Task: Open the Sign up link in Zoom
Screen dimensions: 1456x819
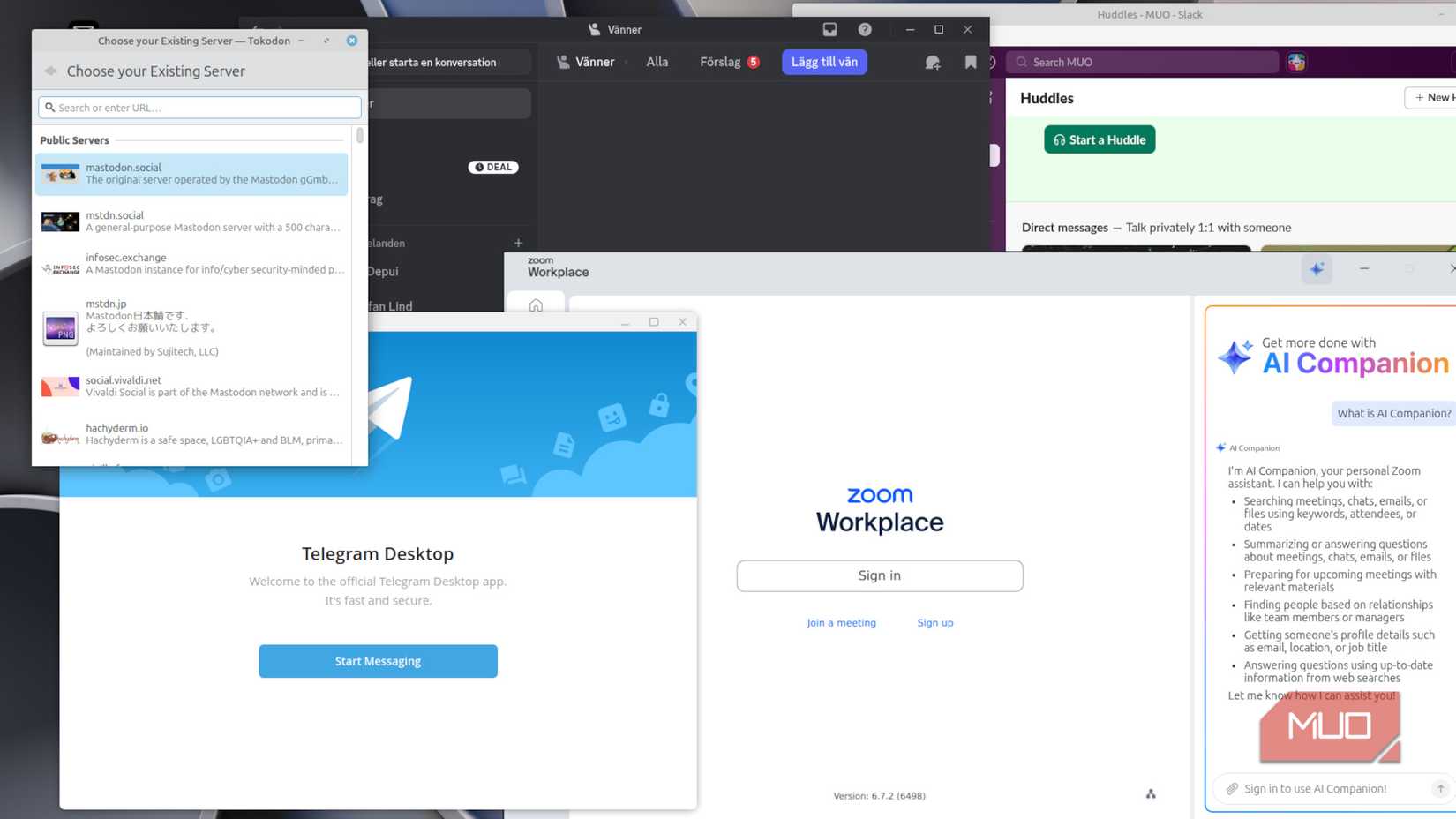Action: pyautogui.click(x=935, y=622)
